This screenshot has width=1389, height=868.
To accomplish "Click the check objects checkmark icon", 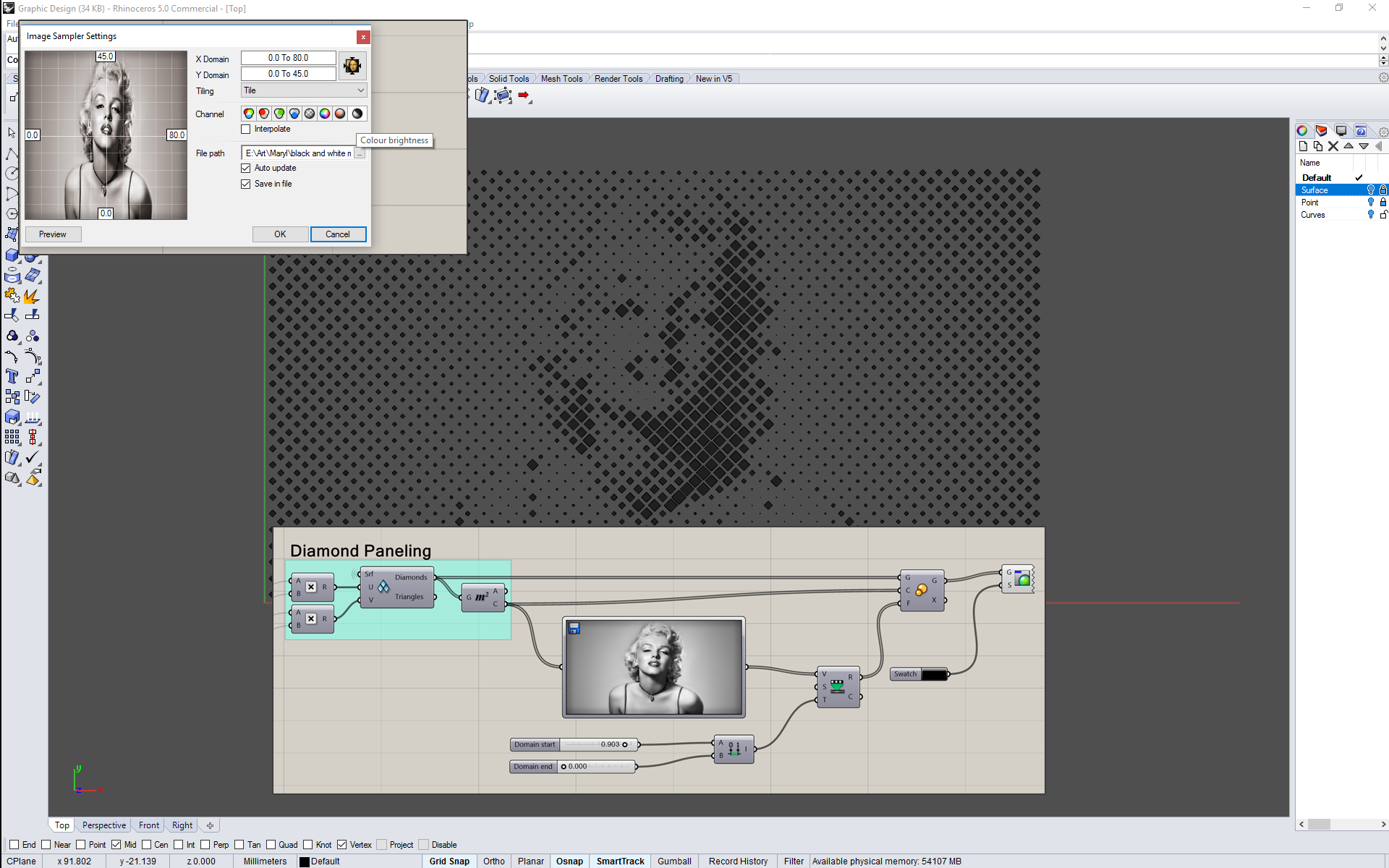I will pyautogui.click(x=32, y=458).
